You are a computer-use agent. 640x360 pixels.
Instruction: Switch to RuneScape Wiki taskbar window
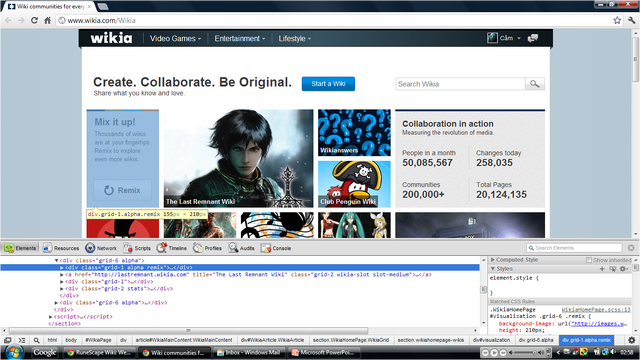coord(99,352)
